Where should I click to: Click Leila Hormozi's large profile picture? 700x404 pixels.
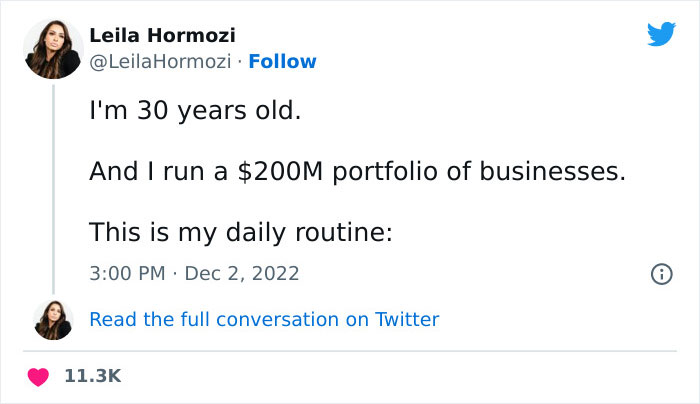[x=54, y=50]
